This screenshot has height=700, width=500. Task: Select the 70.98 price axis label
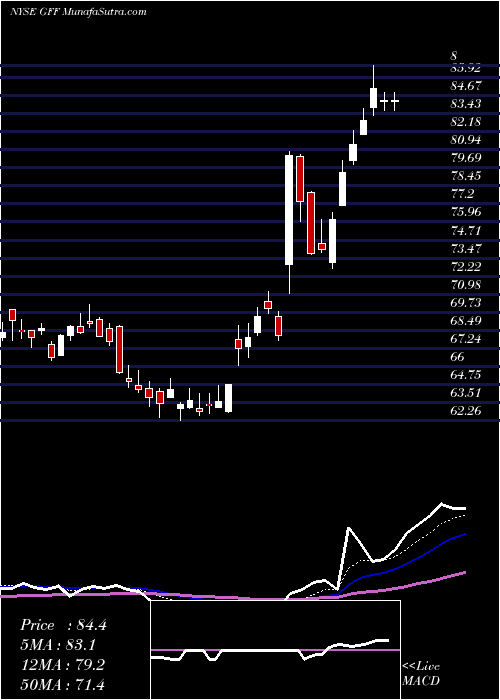point(466,285)
